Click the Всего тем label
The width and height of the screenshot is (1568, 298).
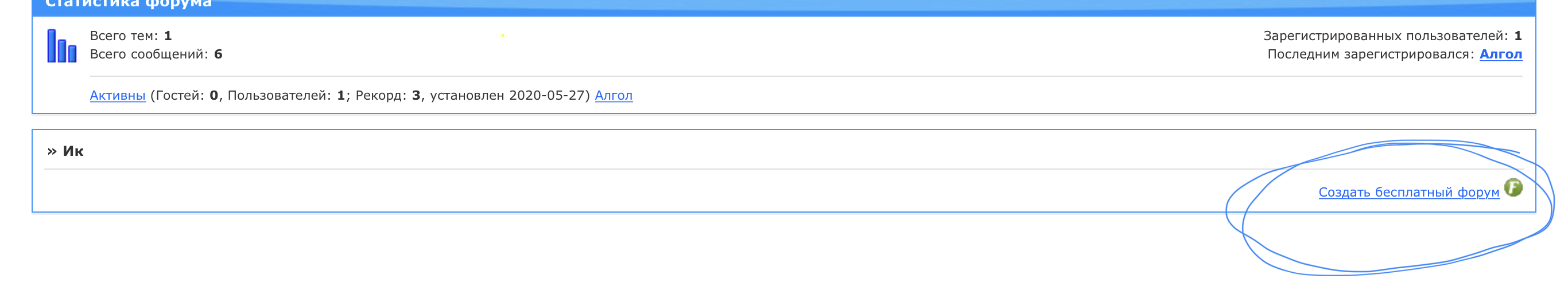click(123, 36)
